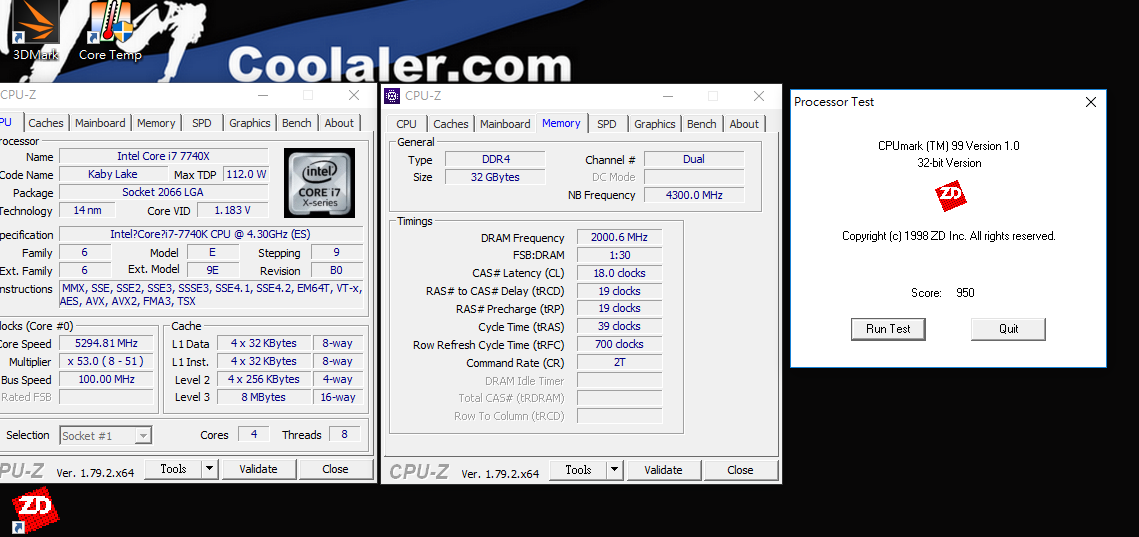Click the Score 950 text in Processor Test
This screenshot has height=537, width=1139.
(x=943, y=293)
